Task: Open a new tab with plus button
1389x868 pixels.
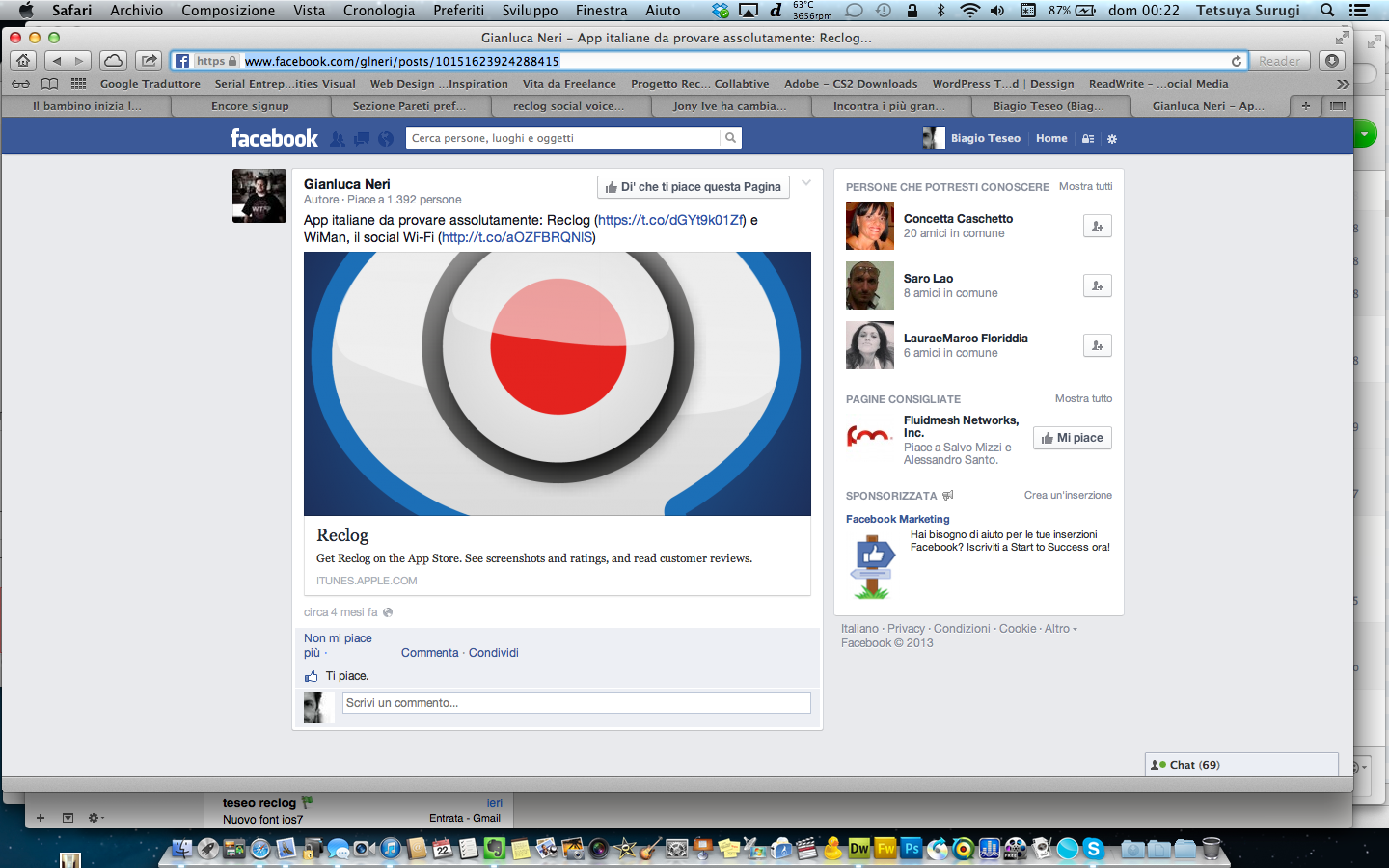Action: coord(1306,106)
